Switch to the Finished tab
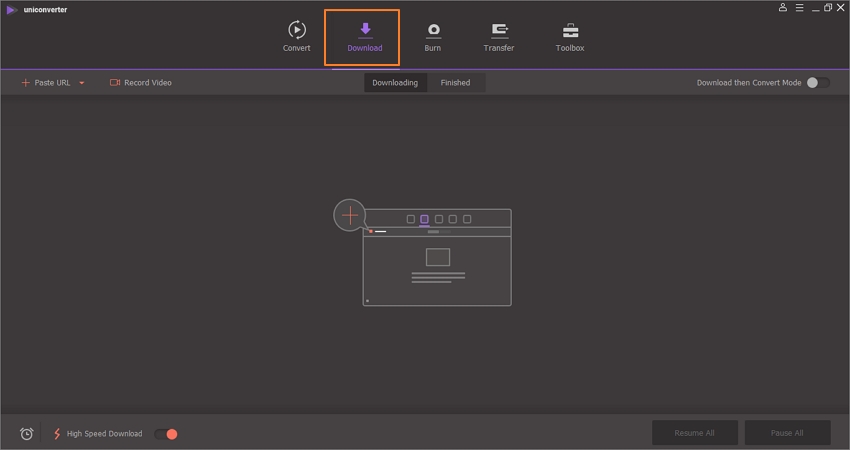 (455, 83)
